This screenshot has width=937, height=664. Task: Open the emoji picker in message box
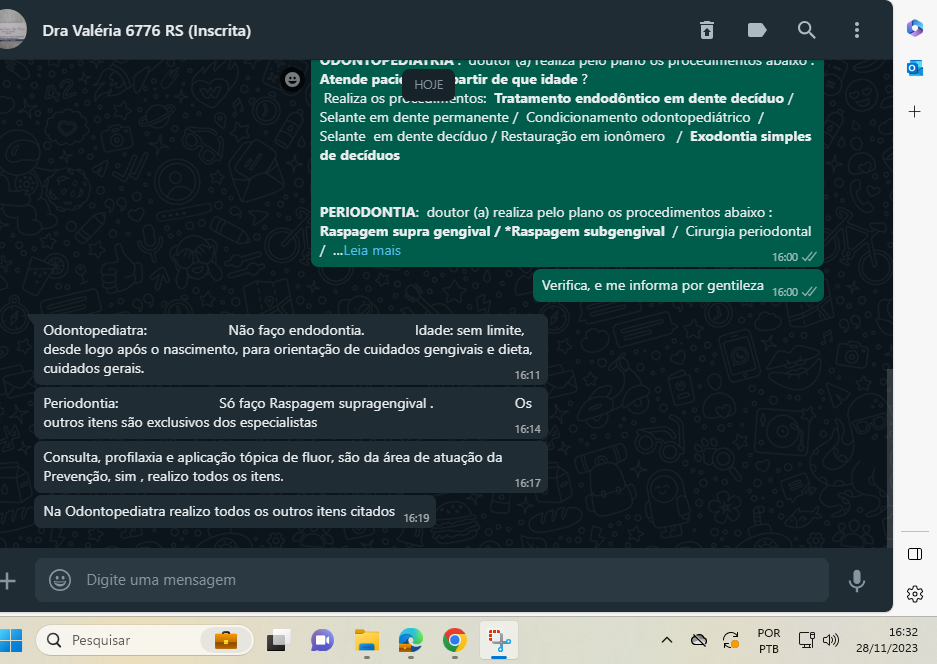60,580
